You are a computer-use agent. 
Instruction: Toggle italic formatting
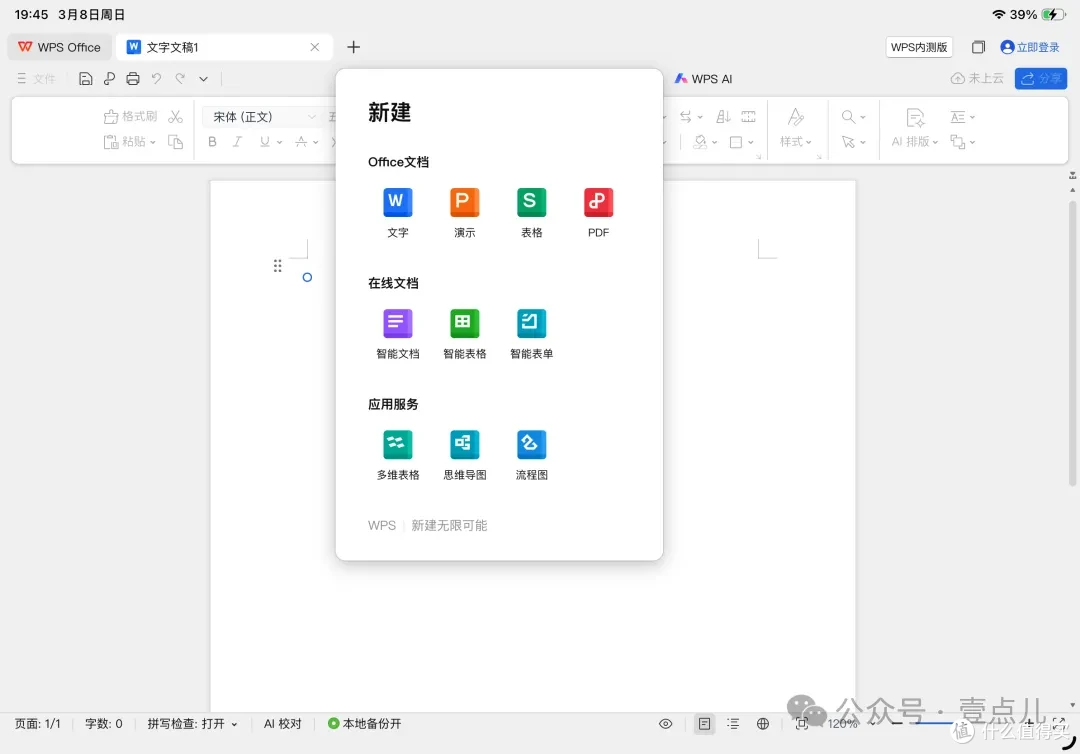tap(237, 141)
